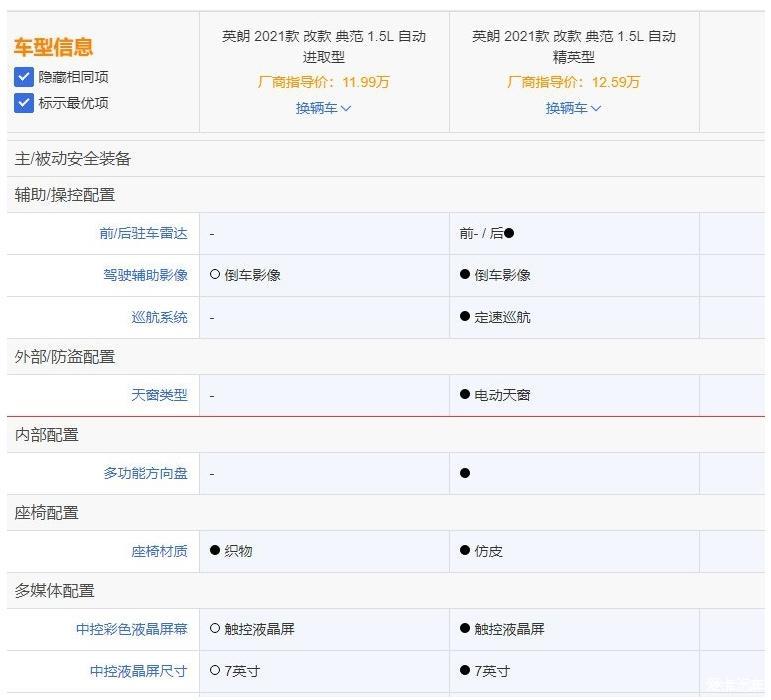The image size is (771, 700).
Task: Select the 座椅配置 section header
Action: [x=386, y=513]
